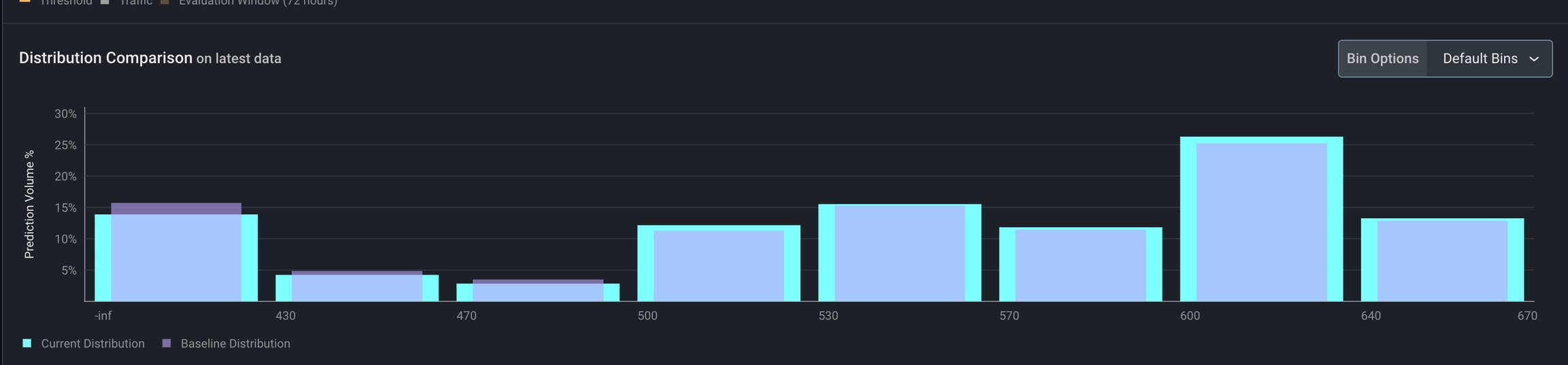Click the purple baseline portion above -inf bar
1568x365 pixels.
[x=176, y=208]
